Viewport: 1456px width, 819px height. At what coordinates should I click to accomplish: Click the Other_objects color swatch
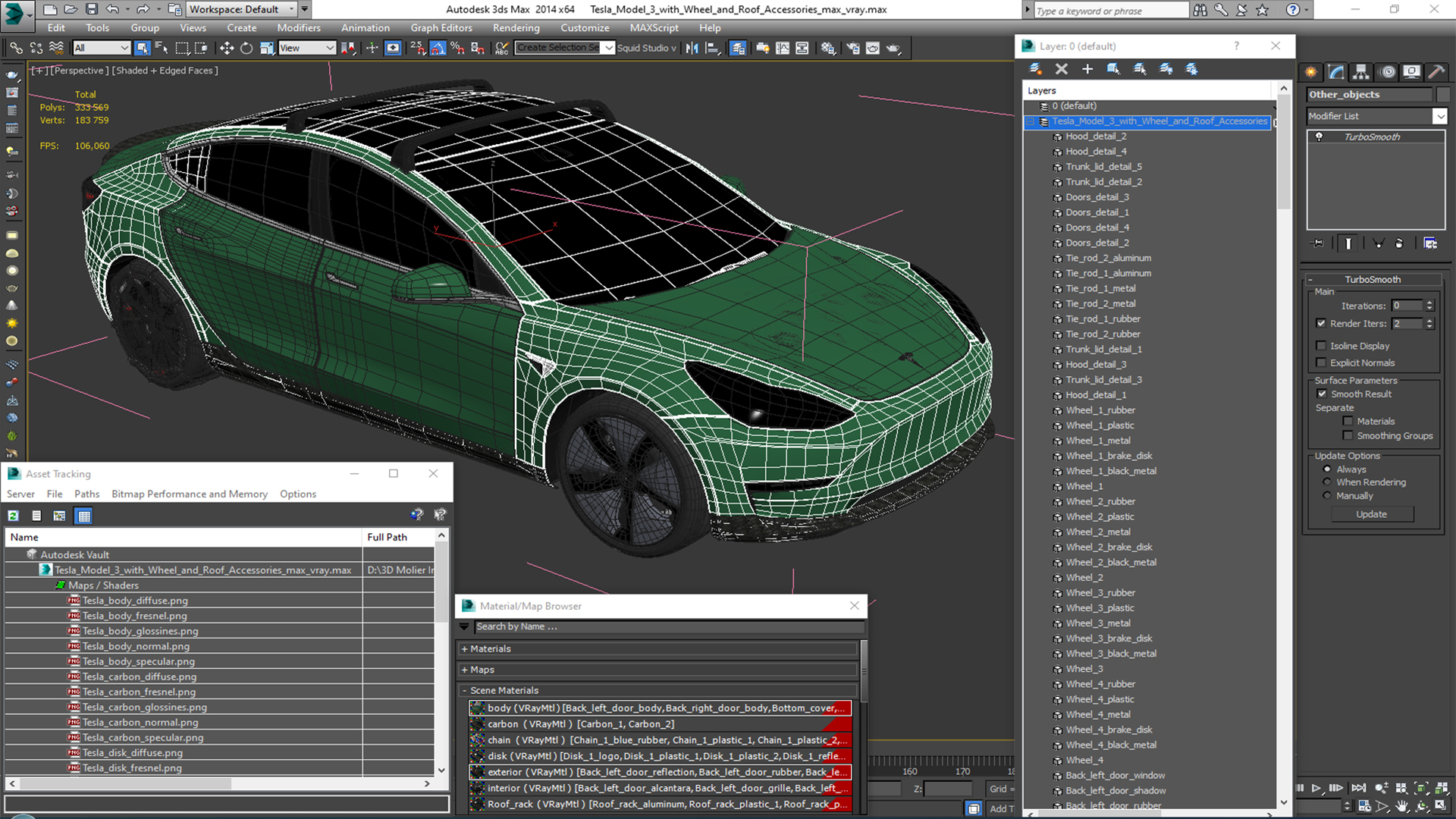click(x=1442, y=95)
